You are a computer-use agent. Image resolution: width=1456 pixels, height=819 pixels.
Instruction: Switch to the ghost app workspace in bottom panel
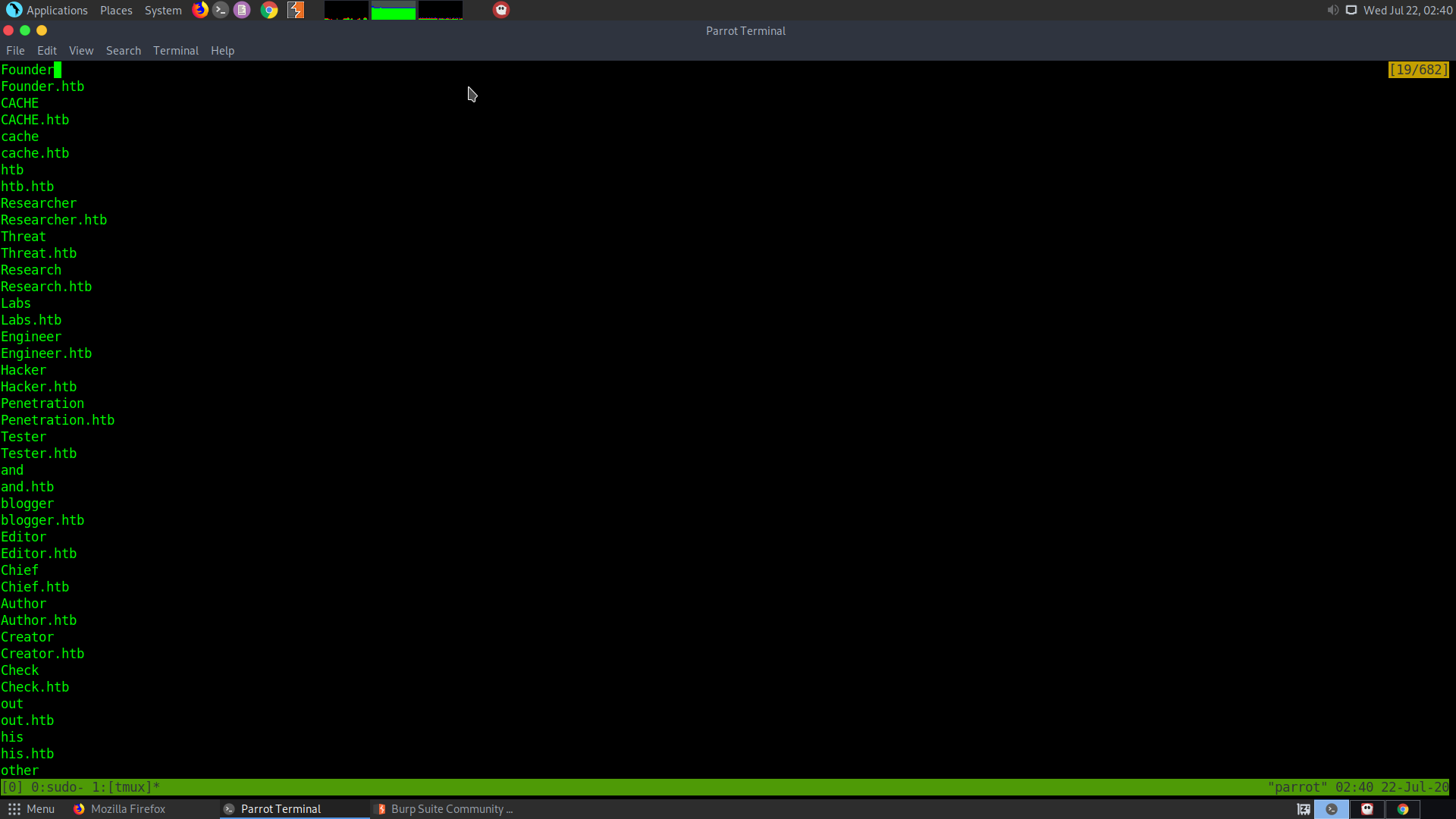click(1367, 809)
